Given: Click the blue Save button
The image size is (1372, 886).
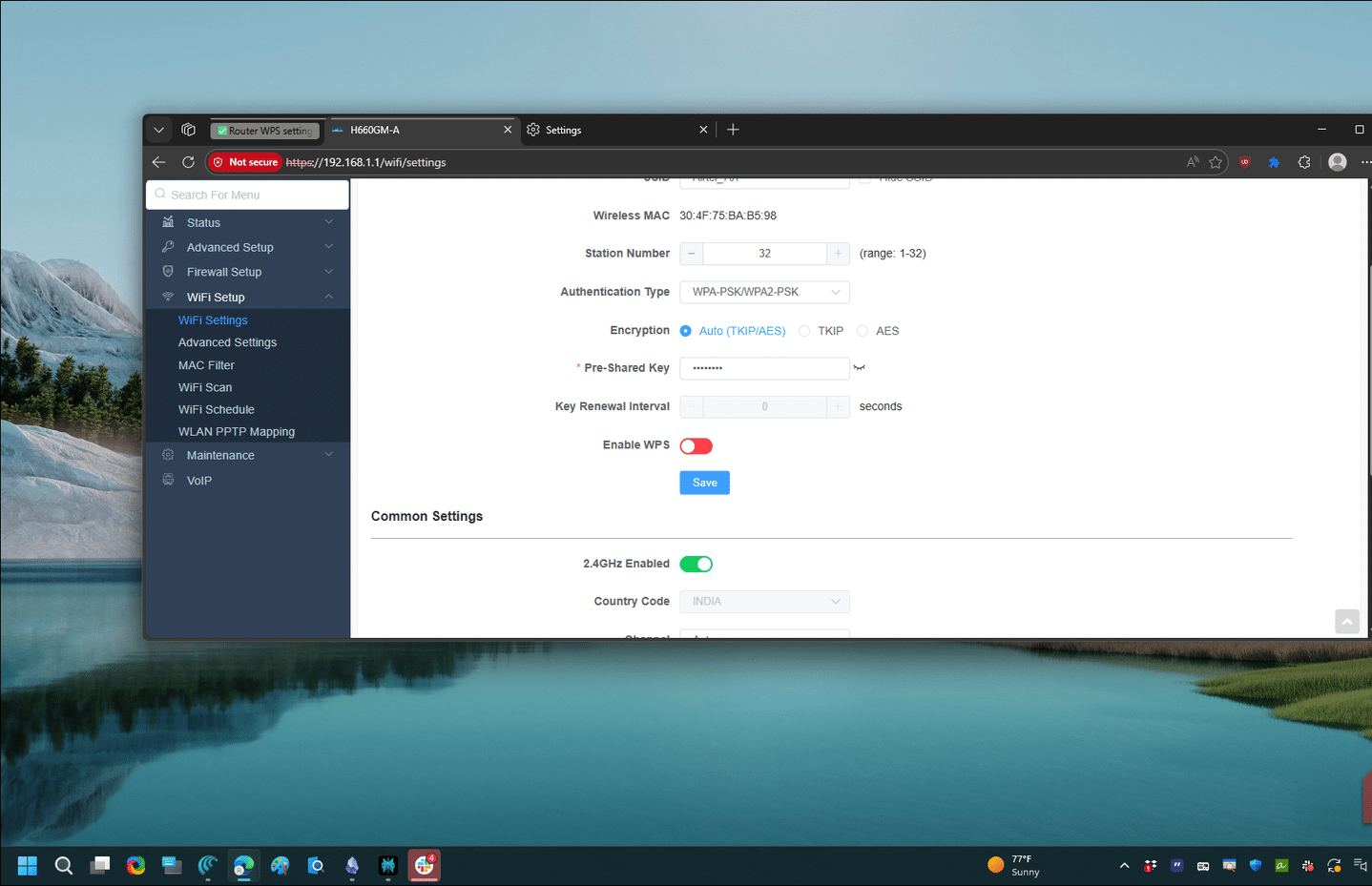Looking at the screenshot, I should [704, 483].
